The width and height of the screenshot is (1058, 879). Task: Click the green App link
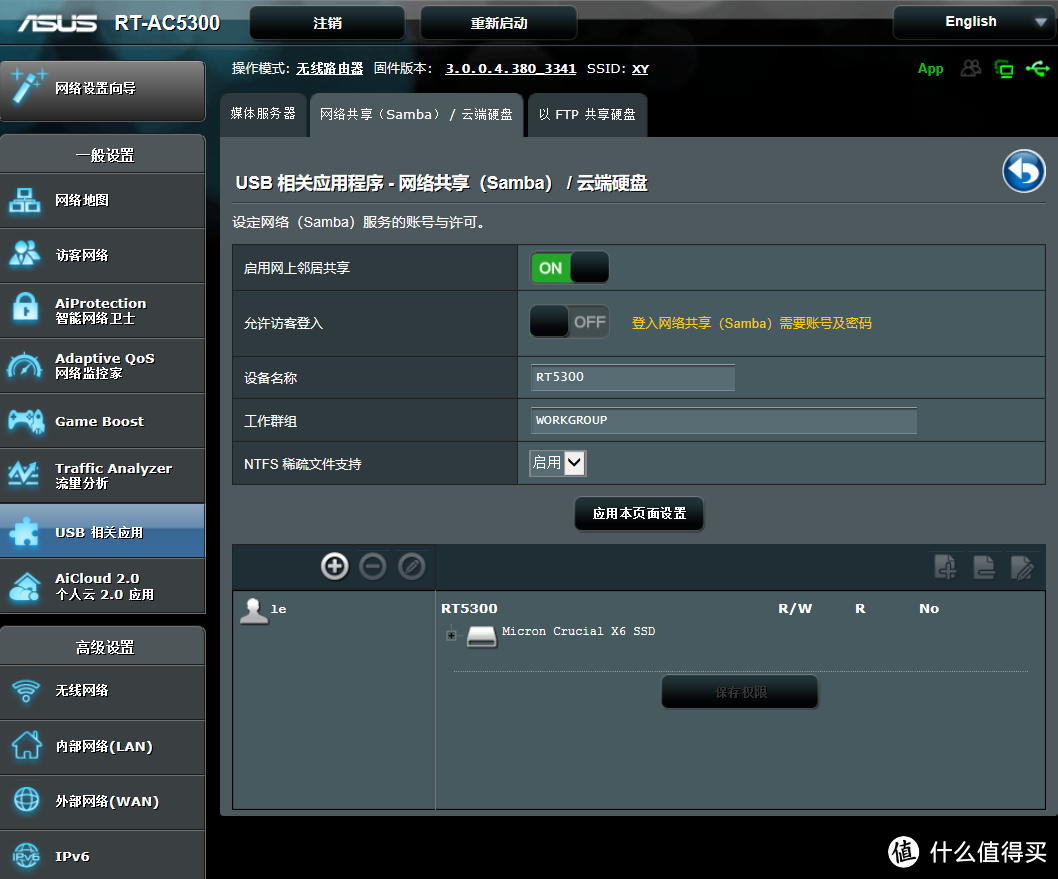point(930,69)
